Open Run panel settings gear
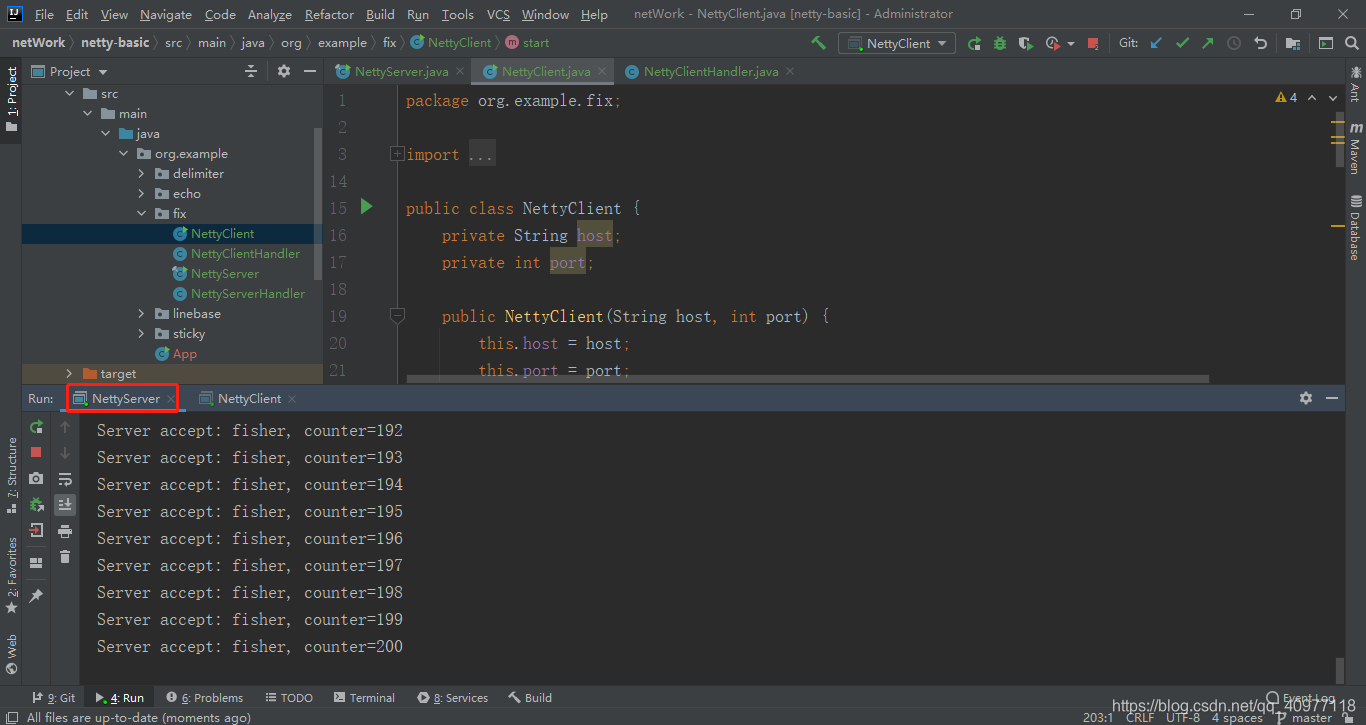 (1306, 398)
